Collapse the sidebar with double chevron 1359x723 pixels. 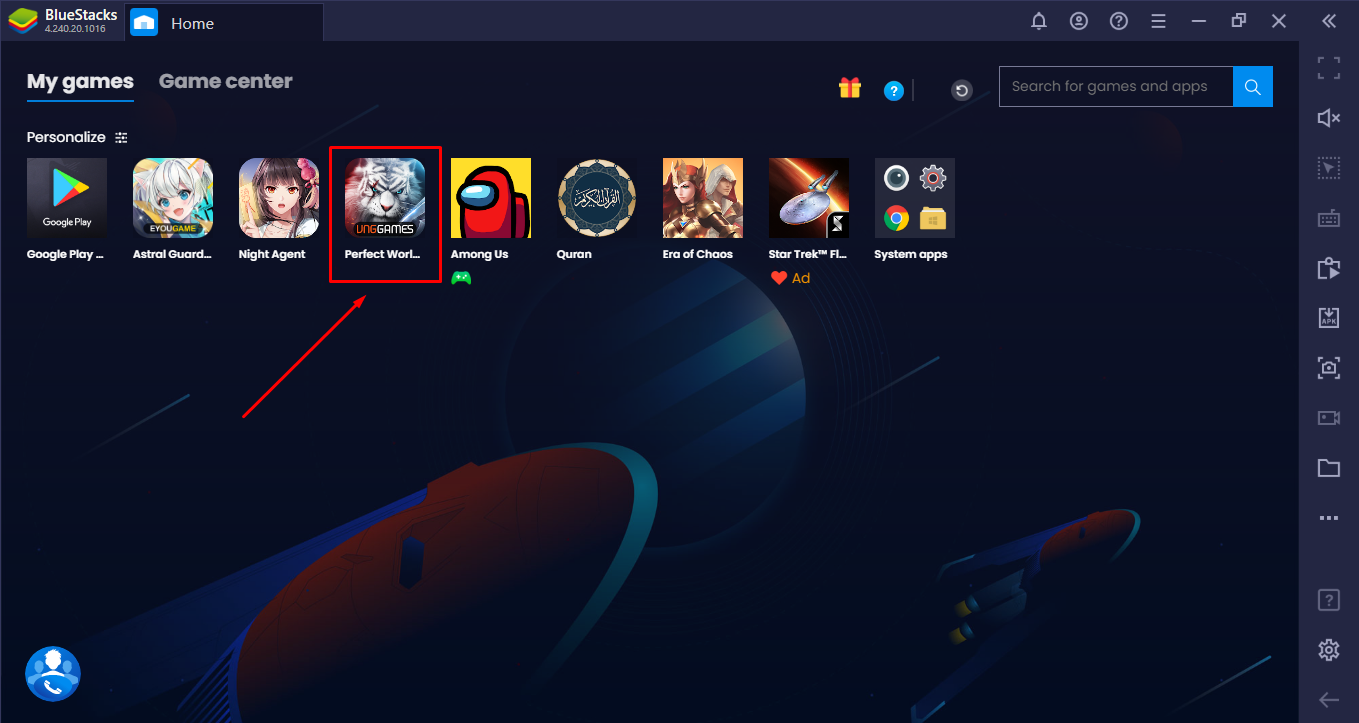pyautogui.click(x=1328, y=21)
